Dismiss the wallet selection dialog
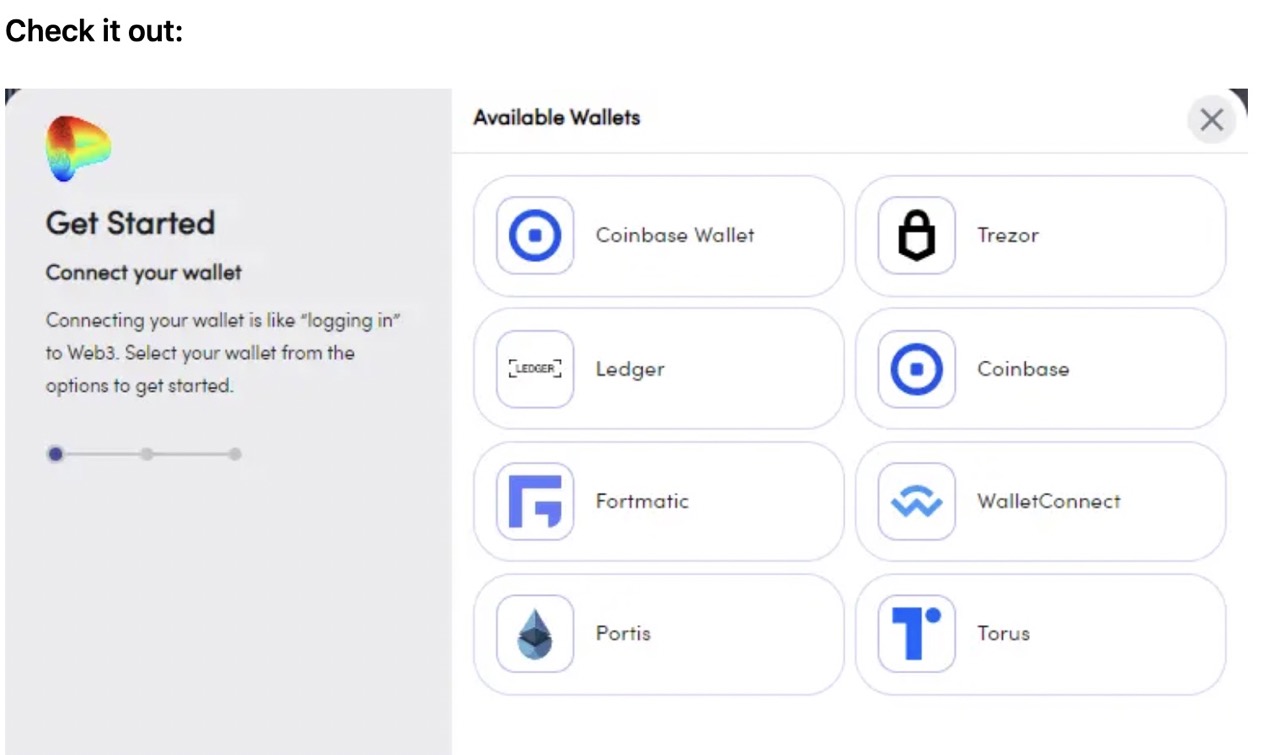The image size is (1280, 755). coord(1211,119)
